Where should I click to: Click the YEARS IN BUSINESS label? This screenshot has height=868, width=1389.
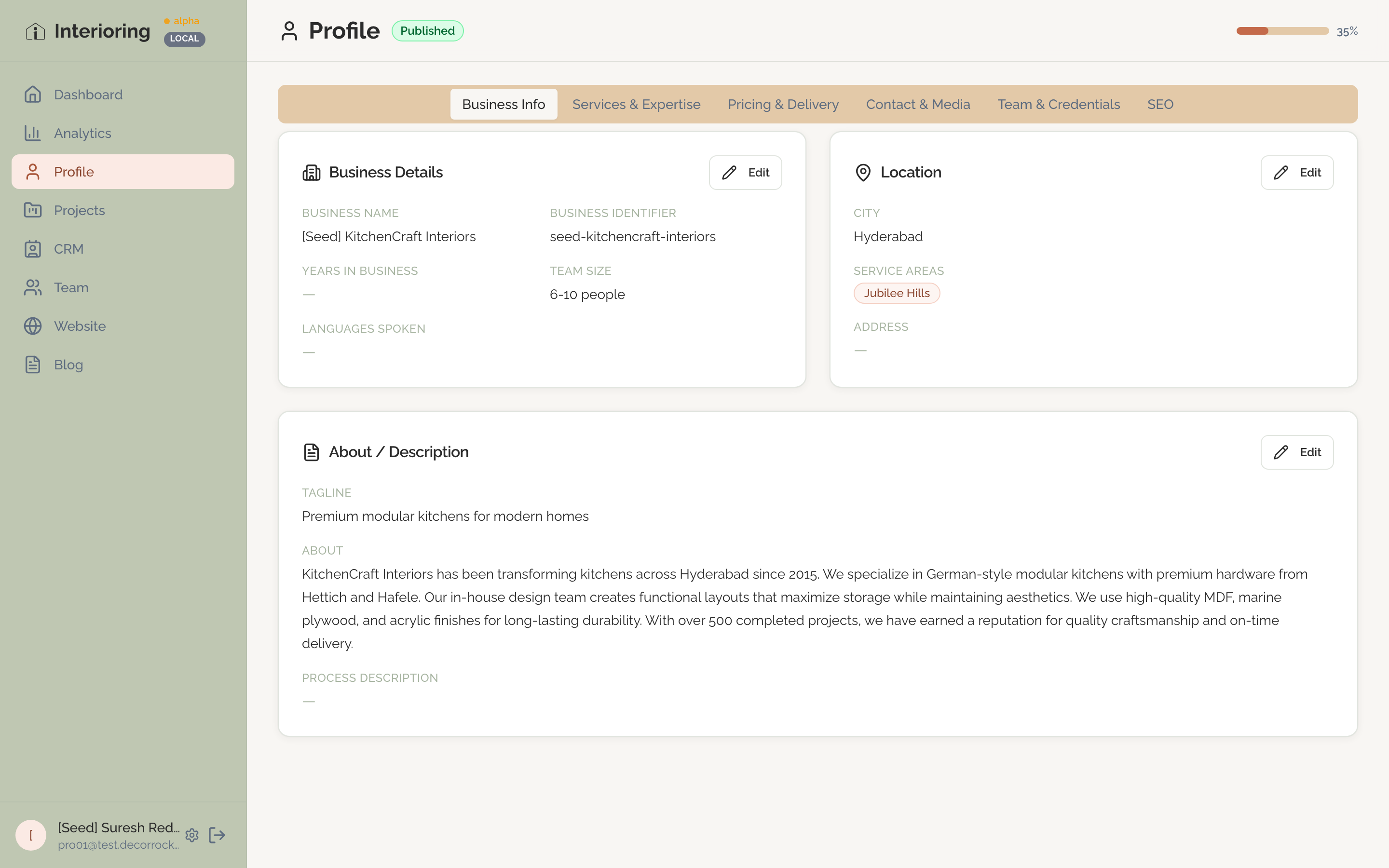pyautogui.click(x=360, y=271)
